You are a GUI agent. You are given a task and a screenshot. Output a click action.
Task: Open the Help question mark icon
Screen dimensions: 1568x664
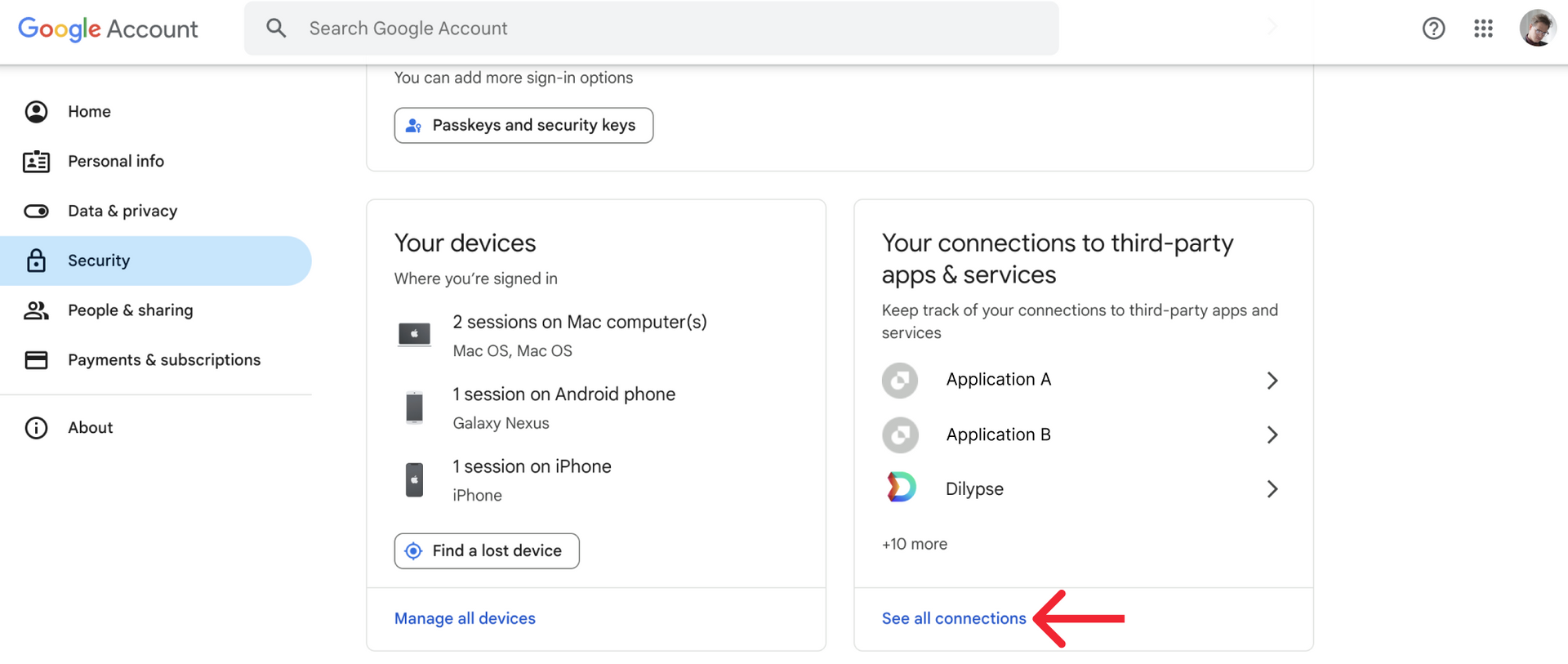tap(1433, 29)
